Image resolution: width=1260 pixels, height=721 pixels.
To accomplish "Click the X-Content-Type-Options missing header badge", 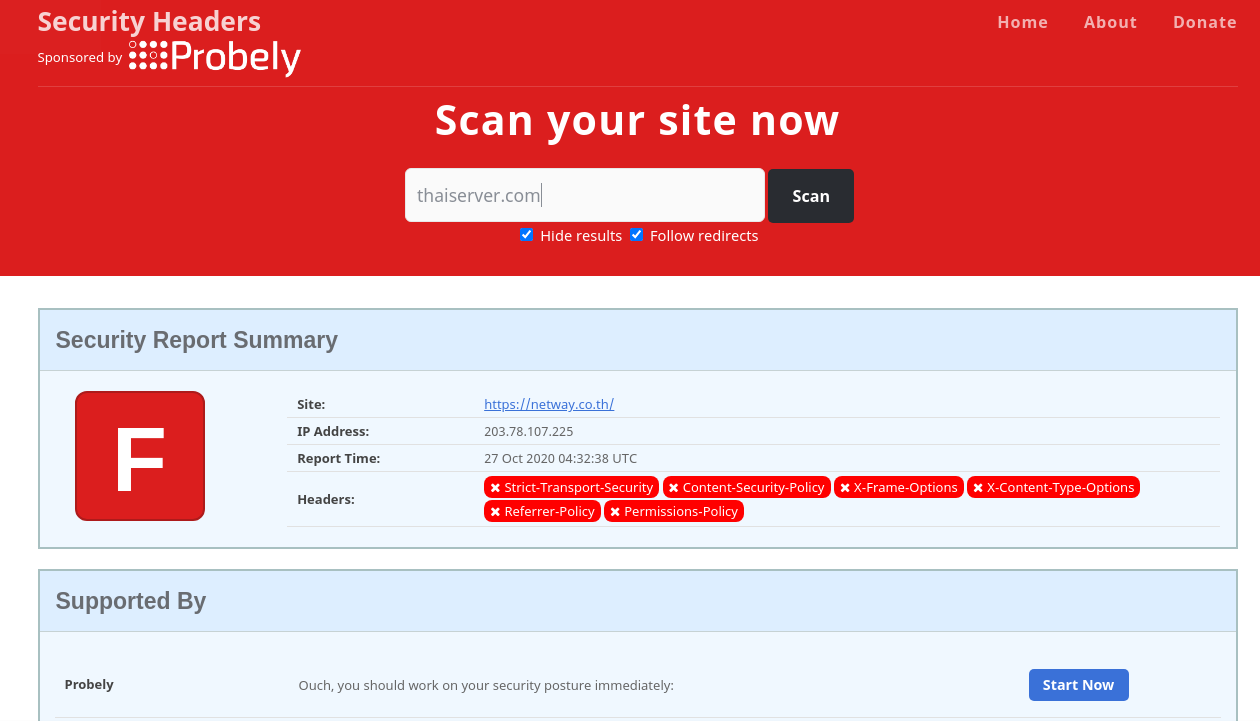I will pyautogui.click(x=1053, y=487).
